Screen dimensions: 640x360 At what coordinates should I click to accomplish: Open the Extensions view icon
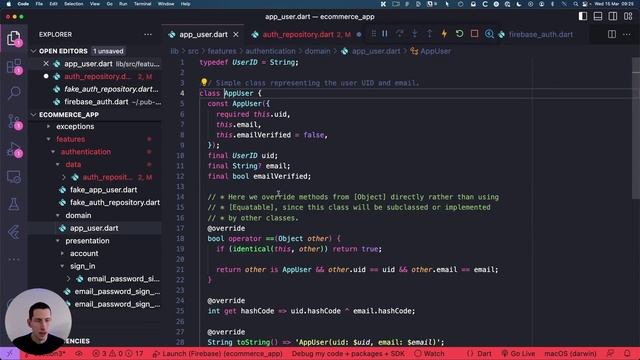pyautogui.click(x=14, y=66)
